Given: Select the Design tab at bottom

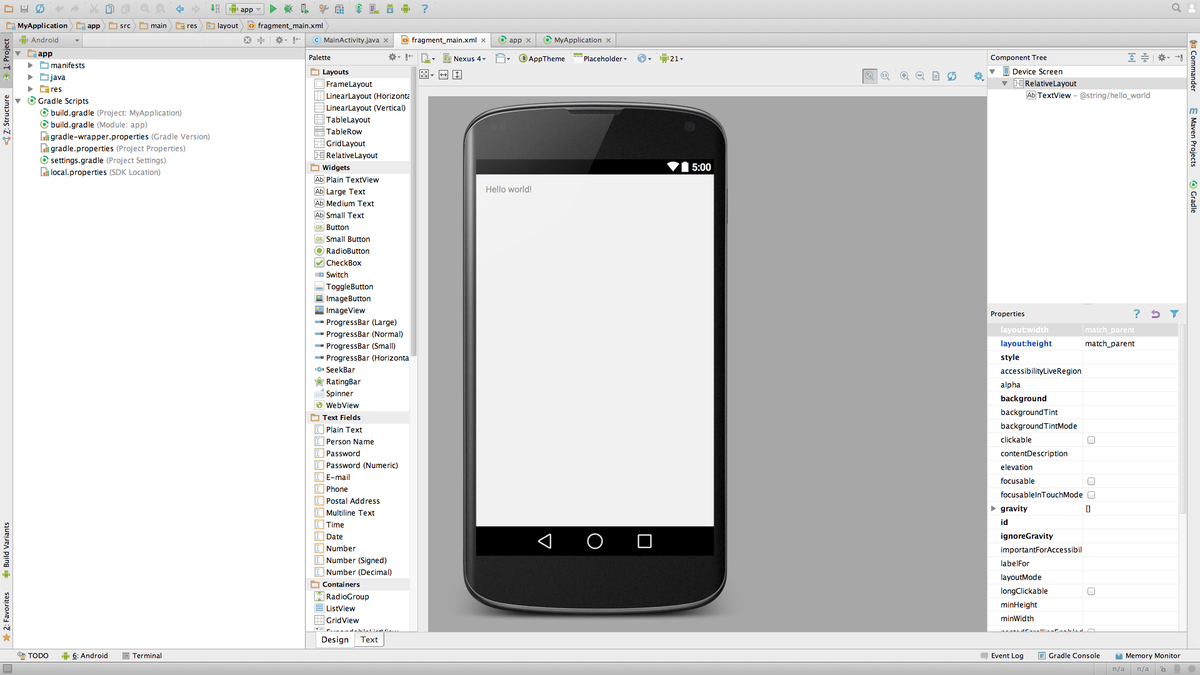Looking at the screenshot, I should pyautogui.click(x=335, y=640).
